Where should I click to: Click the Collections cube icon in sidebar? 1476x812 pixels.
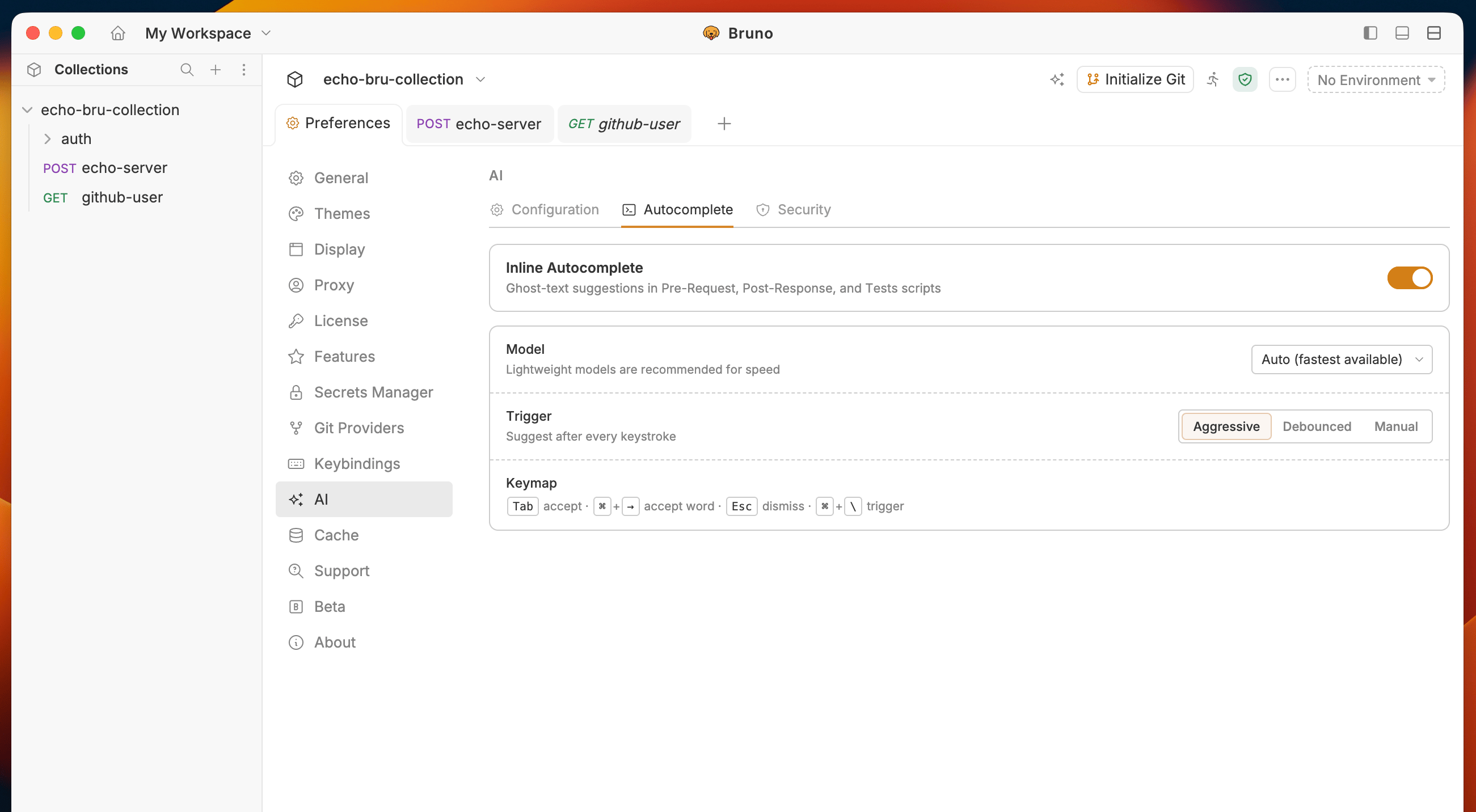point(35,70)
